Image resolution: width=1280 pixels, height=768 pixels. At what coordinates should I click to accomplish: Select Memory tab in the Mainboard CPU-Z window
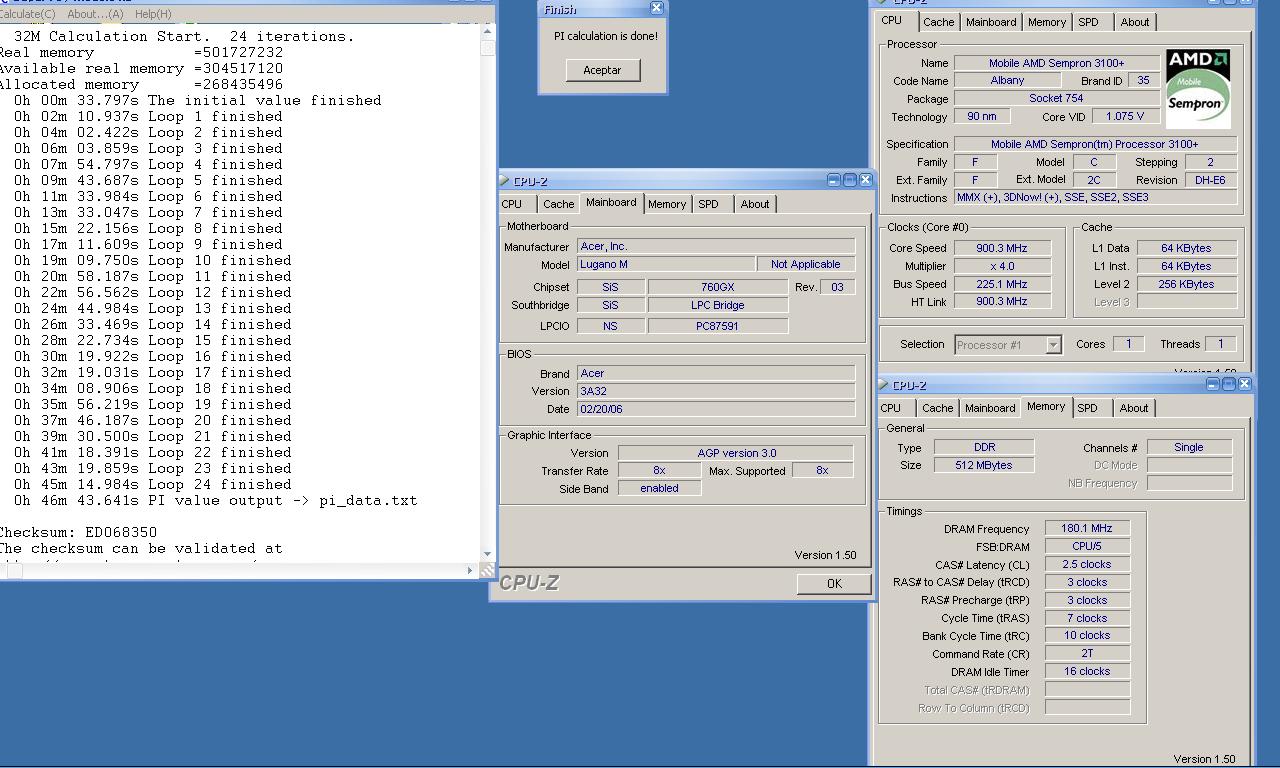(666, 204)
